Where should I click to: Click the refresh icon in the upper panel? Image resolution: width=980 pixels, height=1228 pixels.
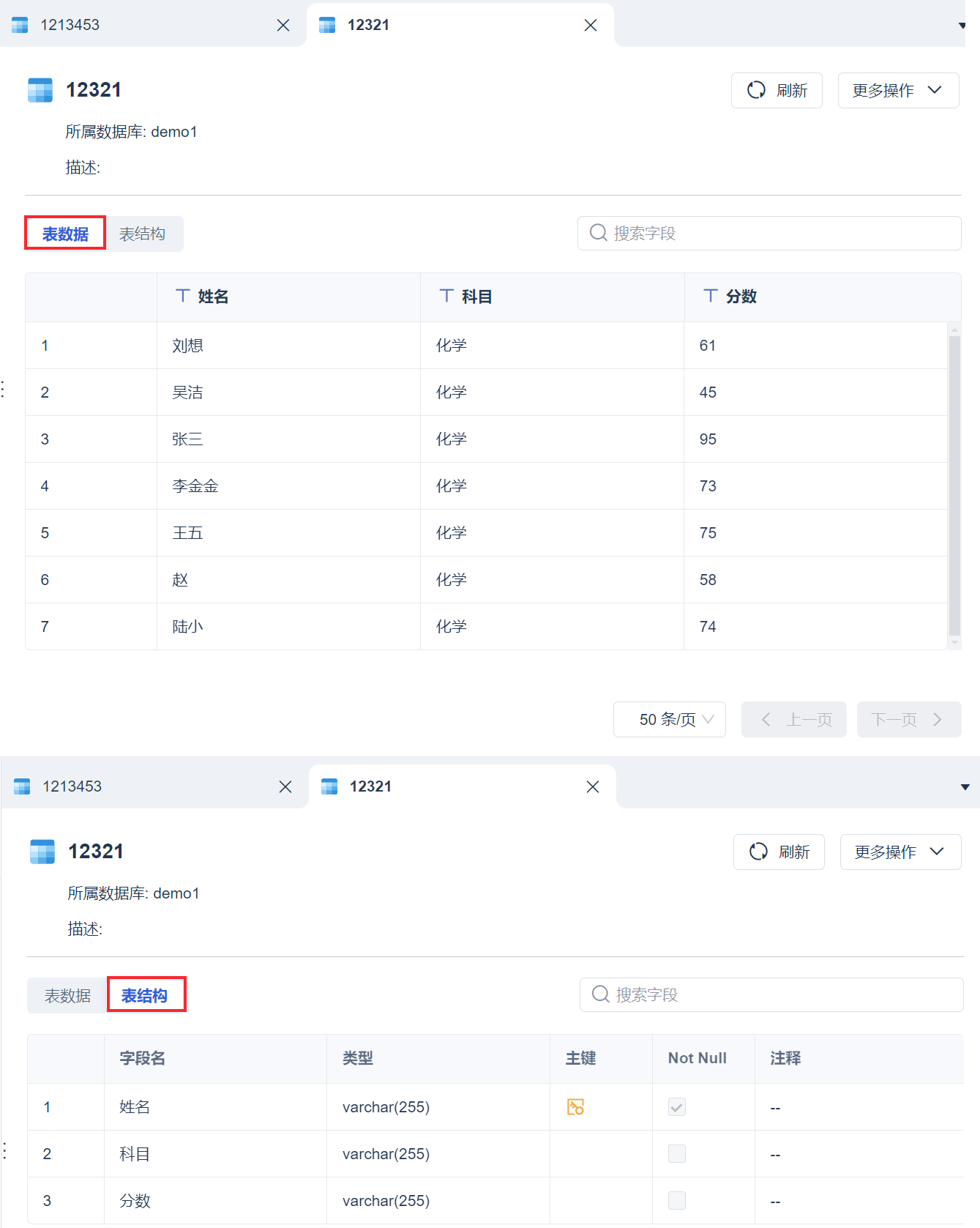click(756, 90)
